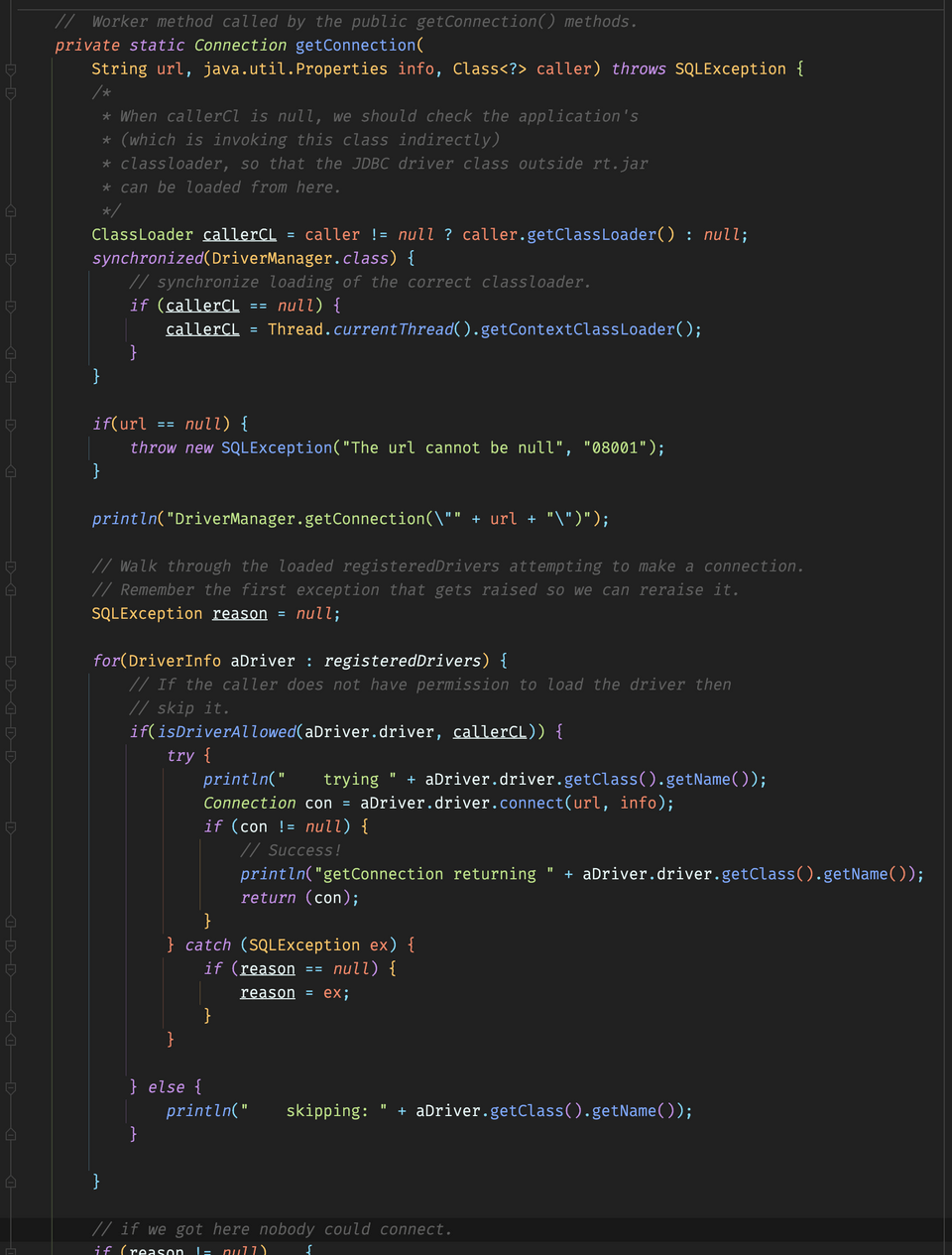Click the 'info' argument in connect(url, info)
Image resolution: width=952 pixels, height=1255 pixels.
pyautogui.click(x=639, y=804)
